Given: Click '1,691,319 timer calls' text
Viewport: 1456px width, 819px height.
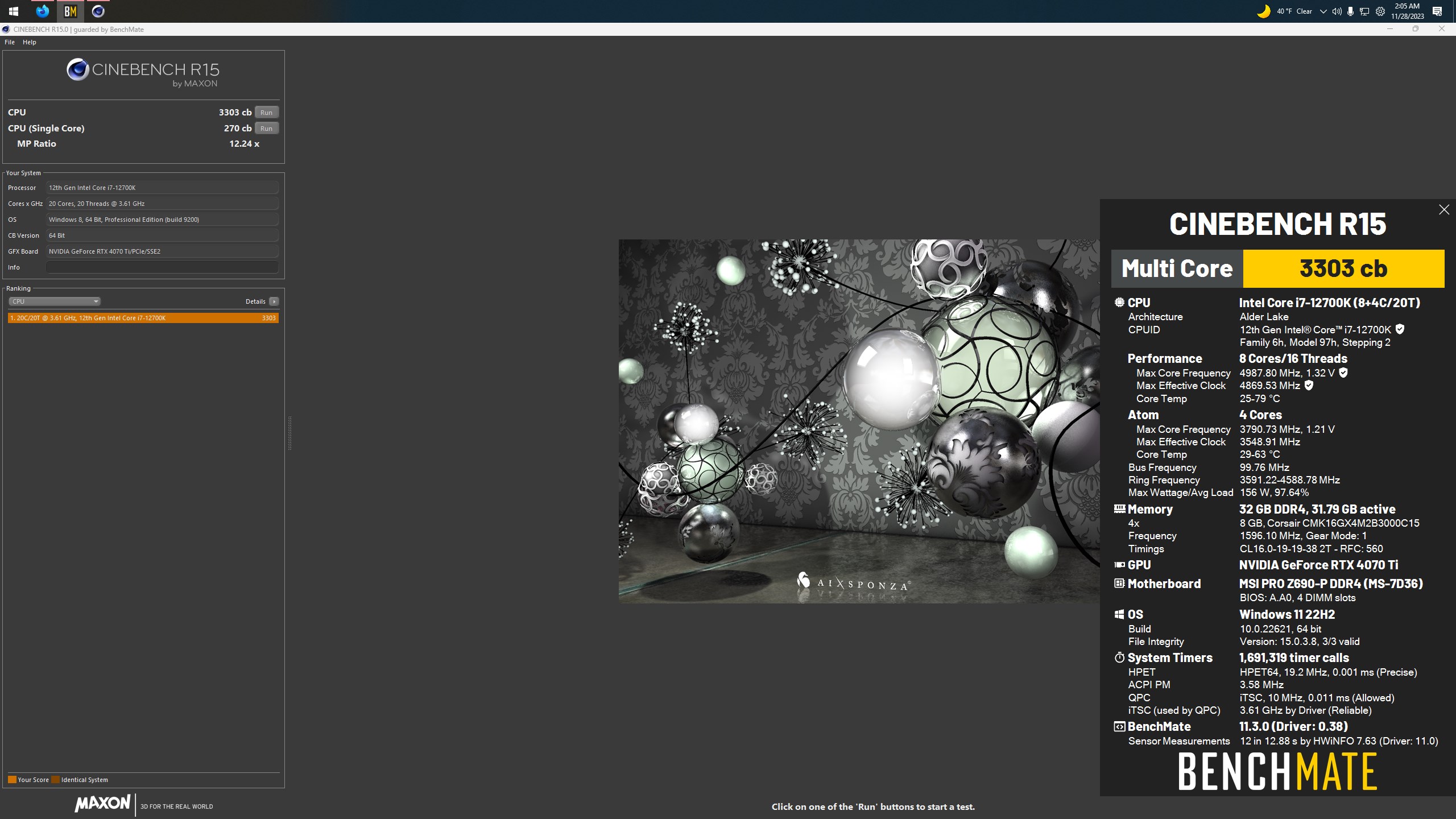Looking at the screenshot, I should tap(1294, 657).
